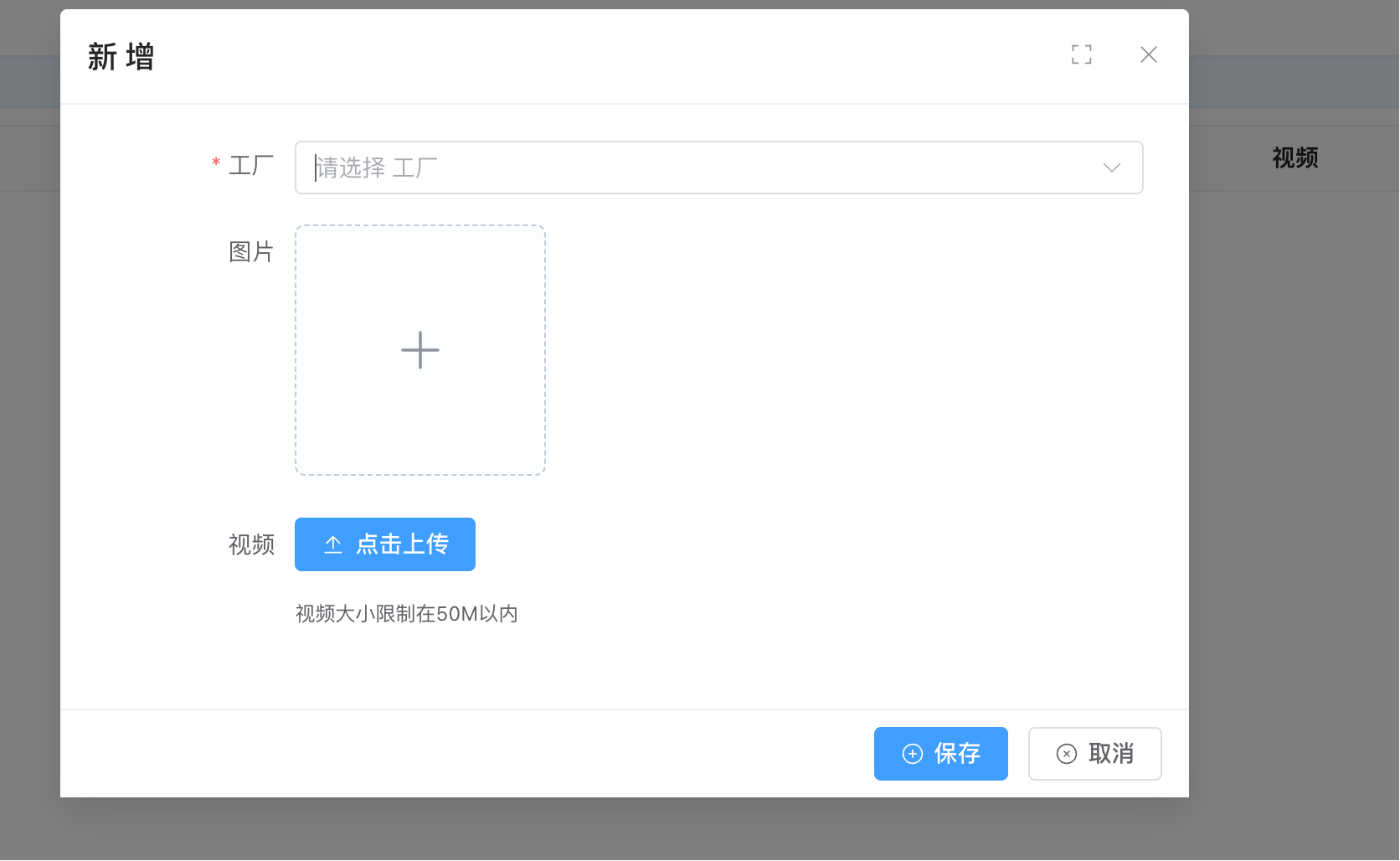Click the 视频 column header in the background table
The width and height of the screenshot is (1400, 861).
pos(1294,157)
